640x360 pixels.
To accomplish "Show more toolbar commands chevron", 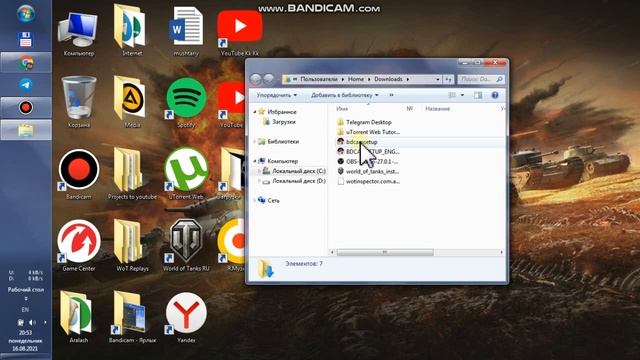I will click(391, 95).
